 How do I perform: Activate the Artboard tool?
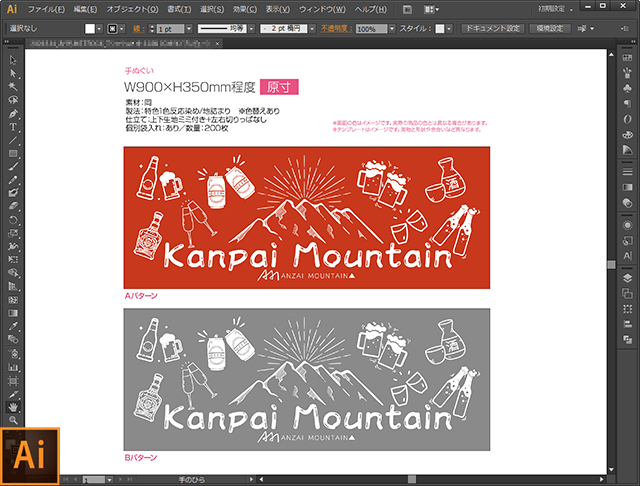tap(13, 381)
